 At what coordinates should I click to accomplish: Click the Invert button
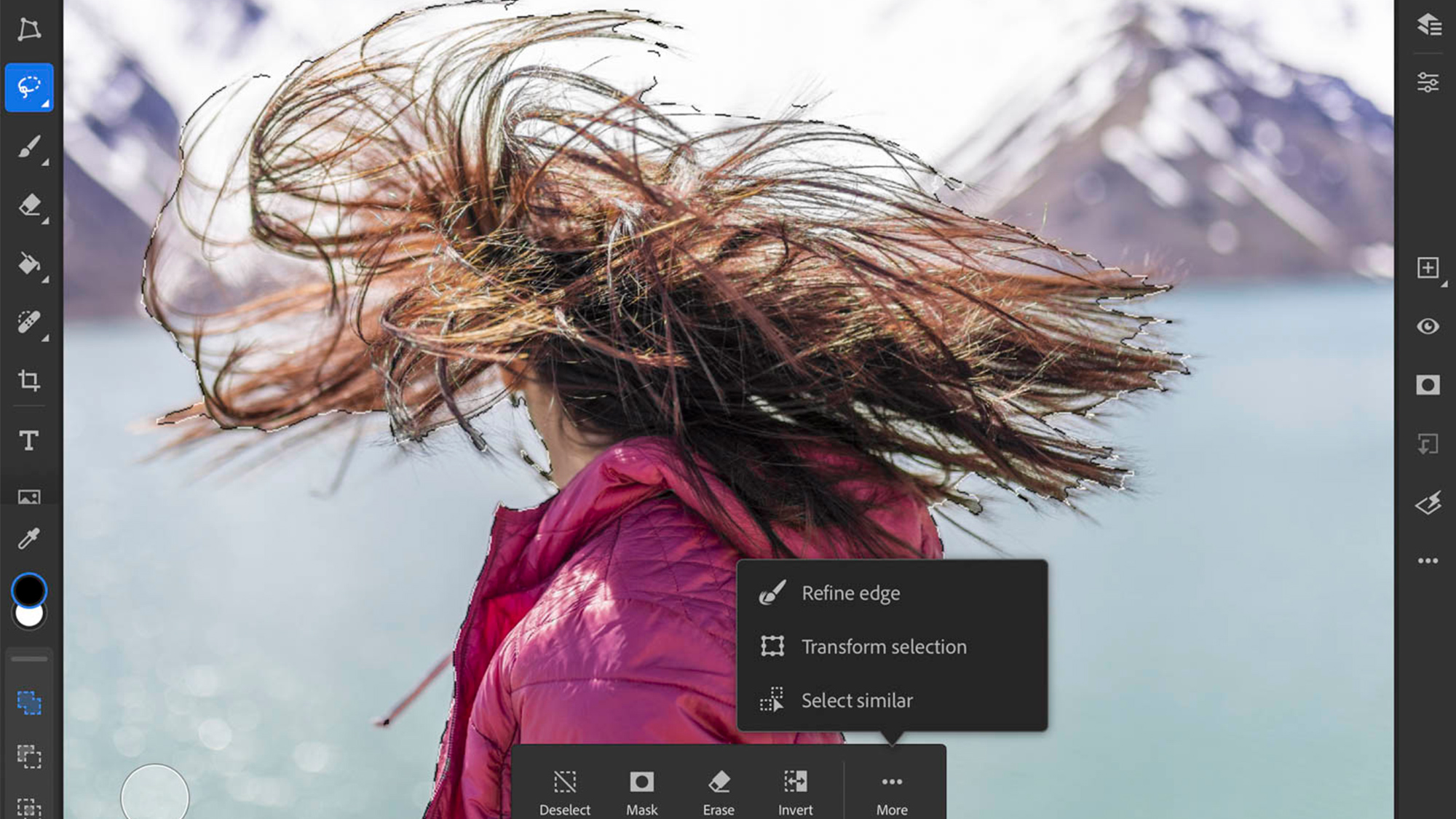point(796,790)
